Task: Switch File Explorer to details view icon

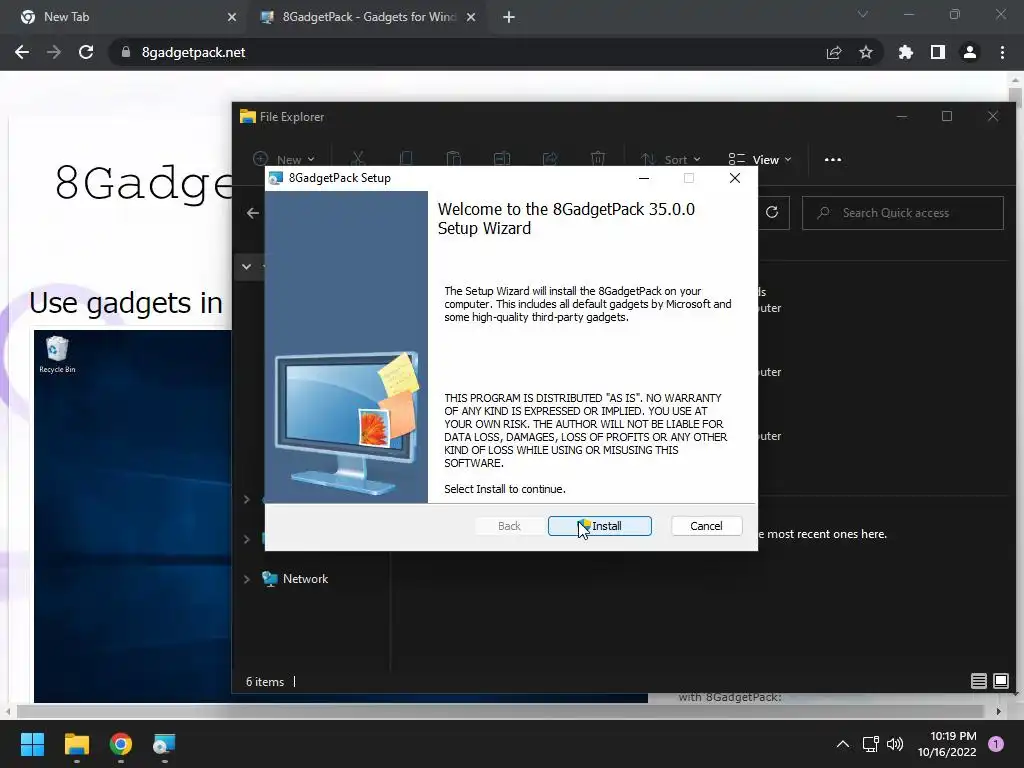Action: pos(978,681)
